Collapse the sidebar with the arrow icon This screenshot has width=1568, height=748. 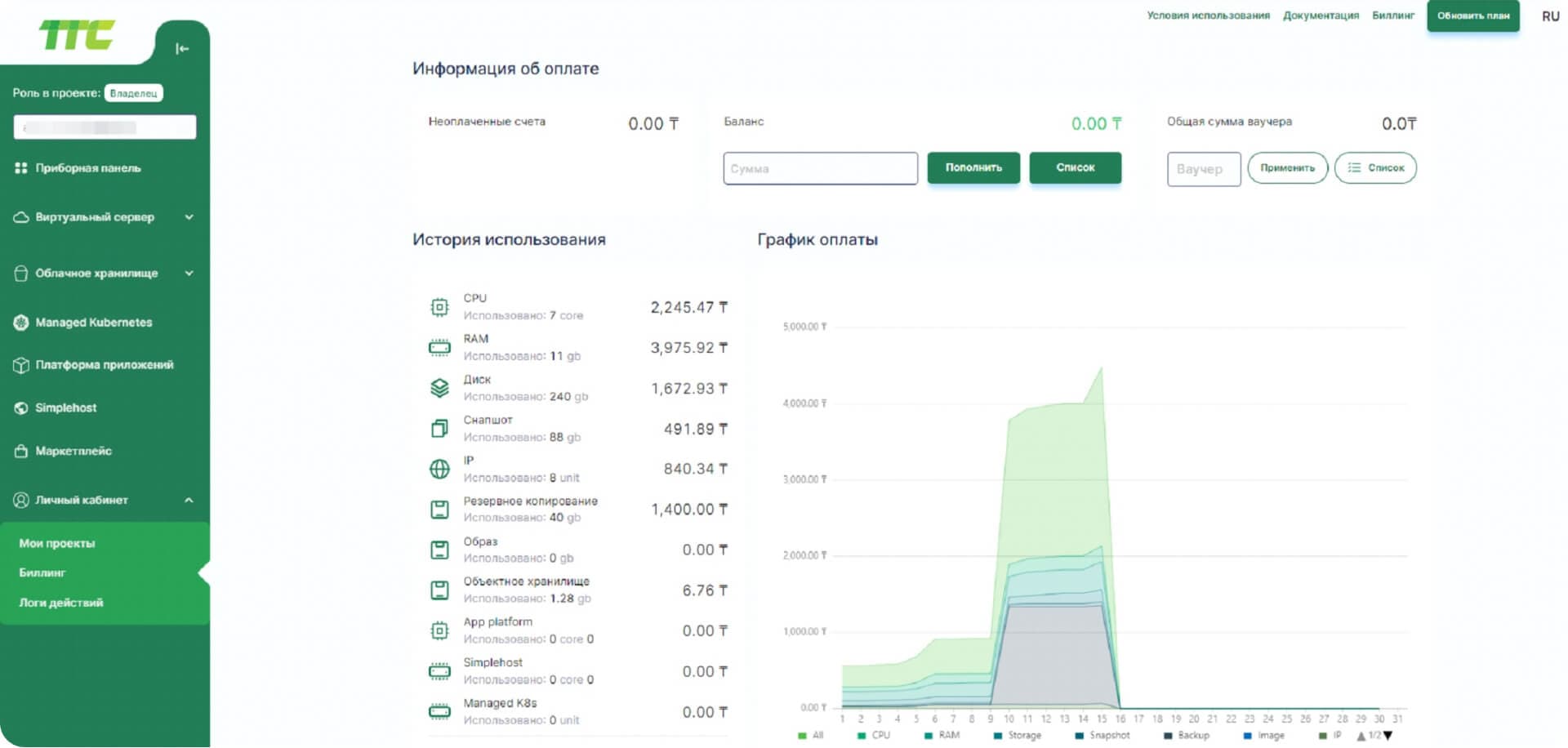click(x=182, y=49)
